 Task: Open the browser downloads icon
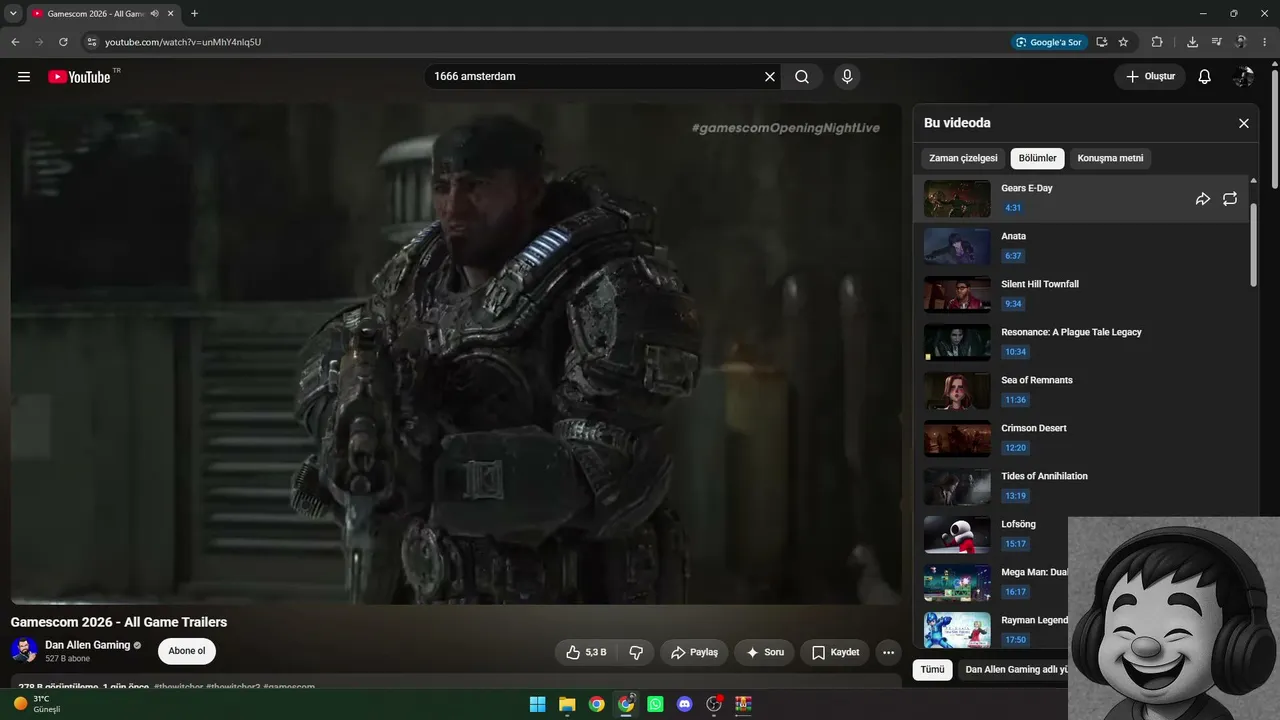[1192, 42]
